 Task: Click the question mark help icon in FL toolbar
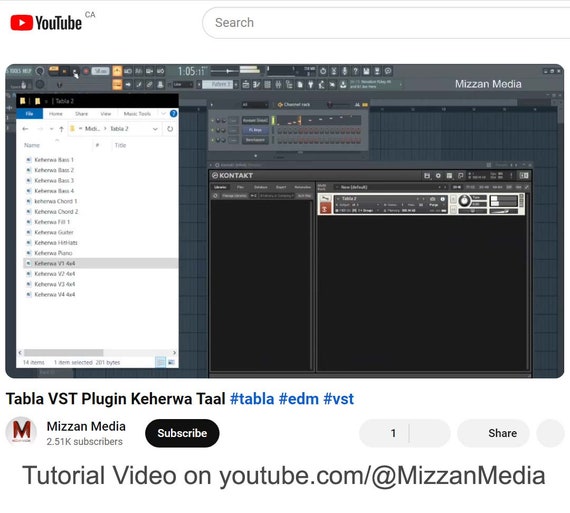click(356, 71)
